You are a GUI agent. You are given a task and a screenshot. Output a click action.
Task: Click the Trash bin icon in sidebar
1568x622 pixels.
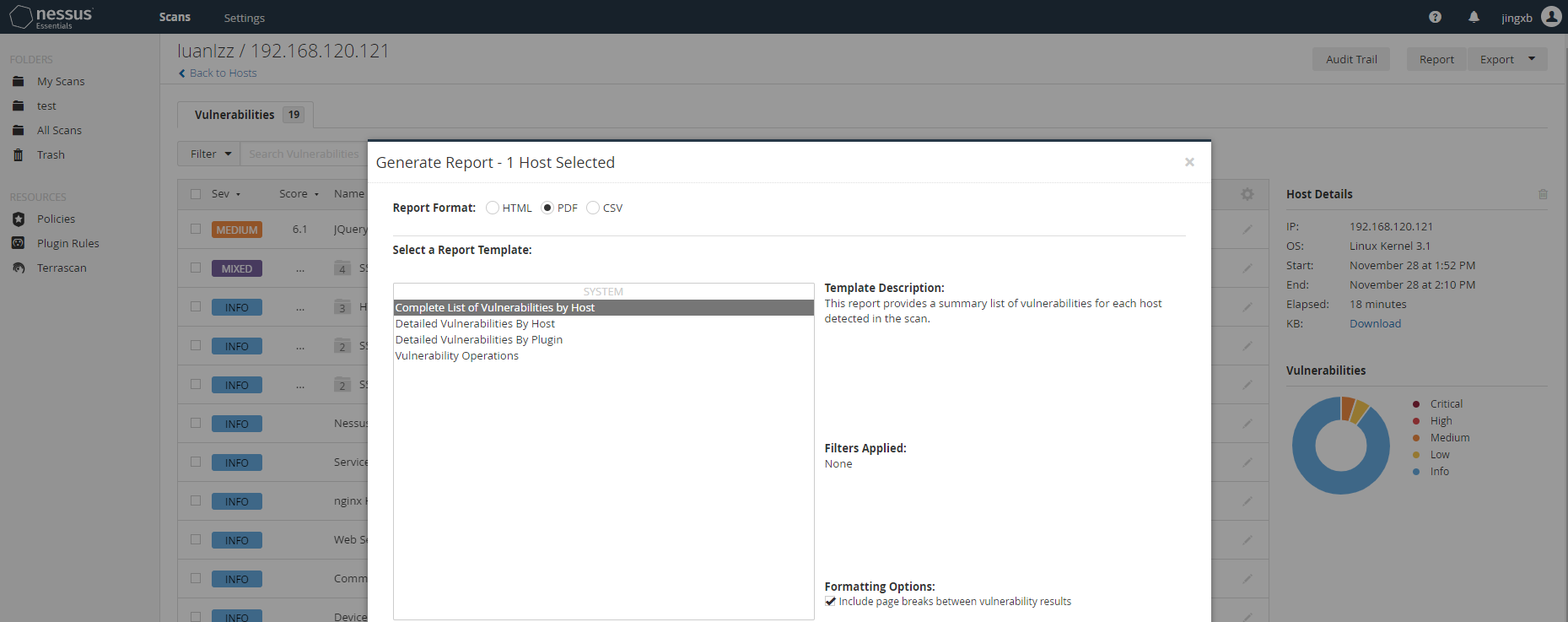19,154
